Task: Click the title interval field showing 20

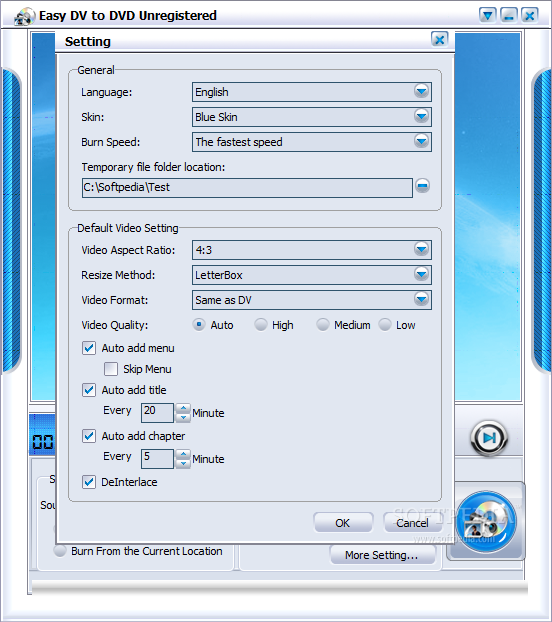Action: pyautogui.click(x=157, y=413)
